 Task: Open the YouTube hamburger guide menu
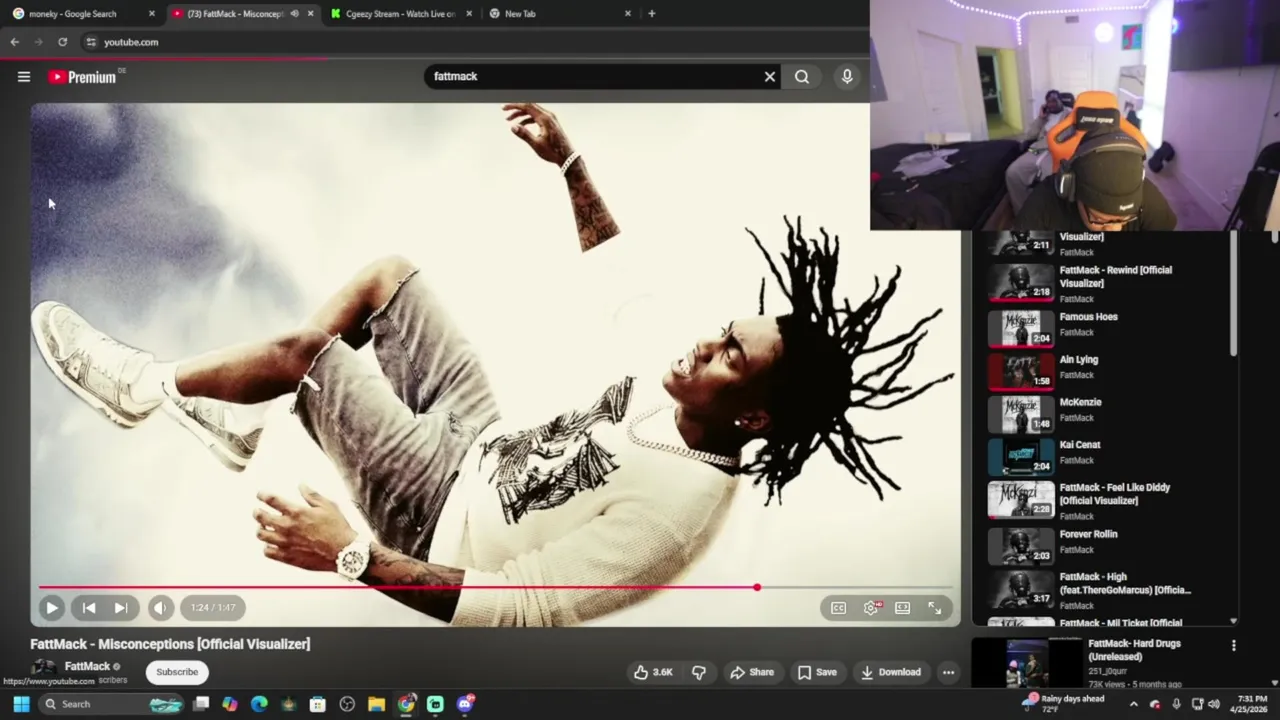point(24,77)
